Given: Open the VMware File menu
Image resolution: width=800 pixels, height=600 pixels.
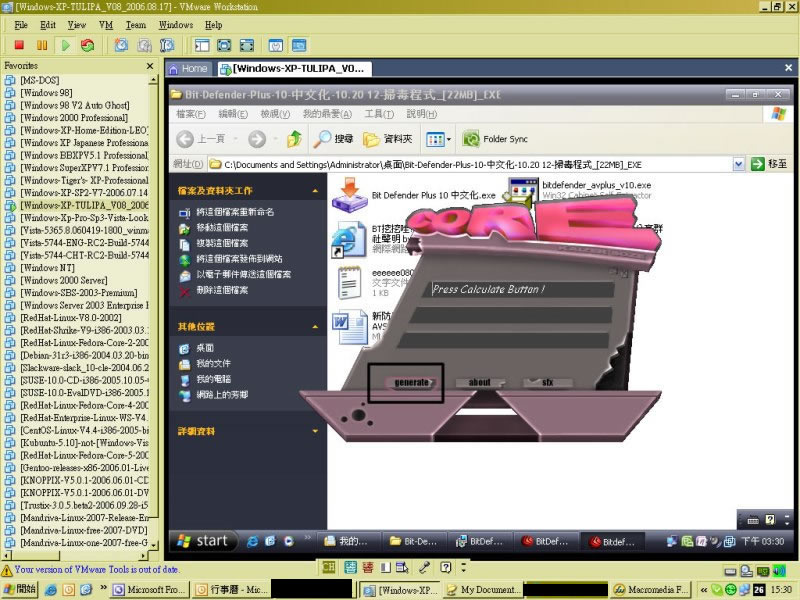Looking at the screenshot, I should [21, 24].
